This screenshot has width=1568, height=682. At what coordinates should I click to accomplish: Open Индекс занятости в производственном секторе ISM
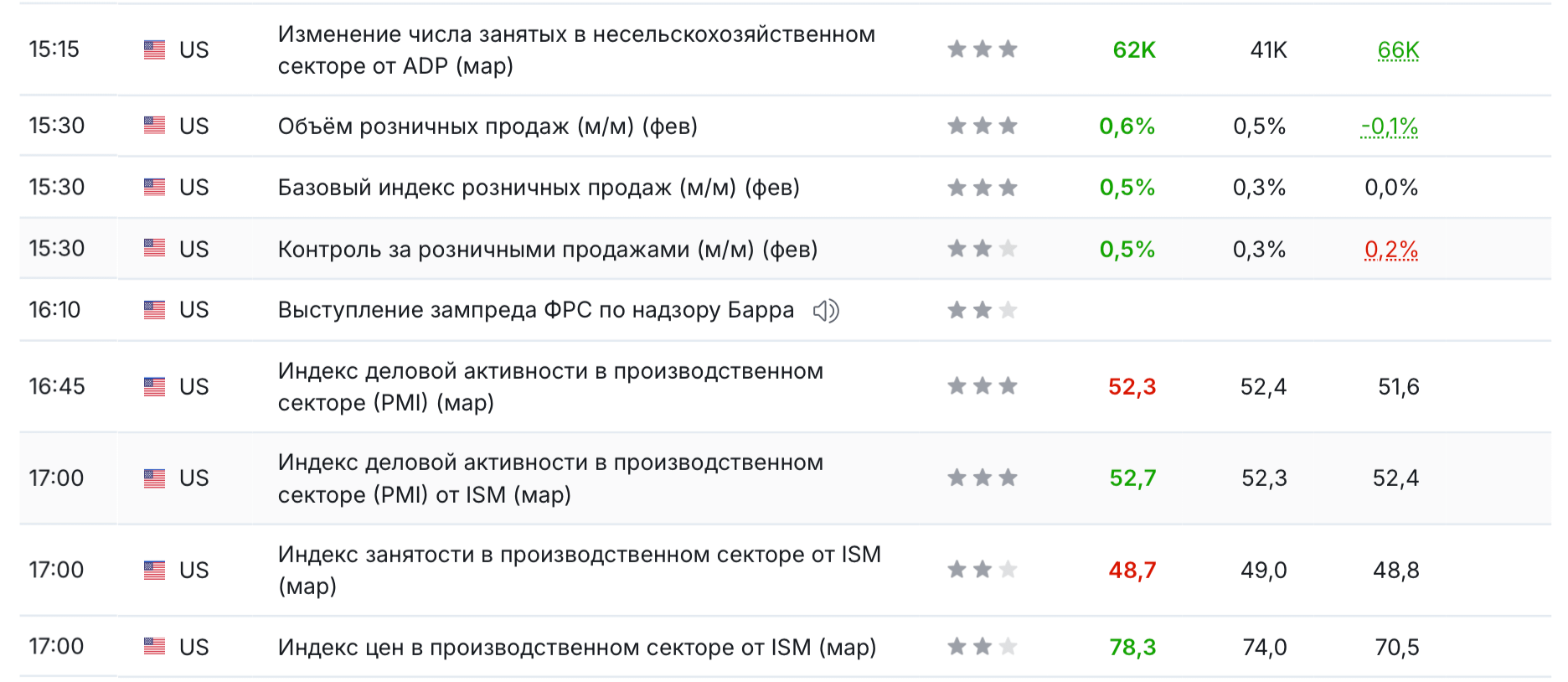tap(580, 570)
